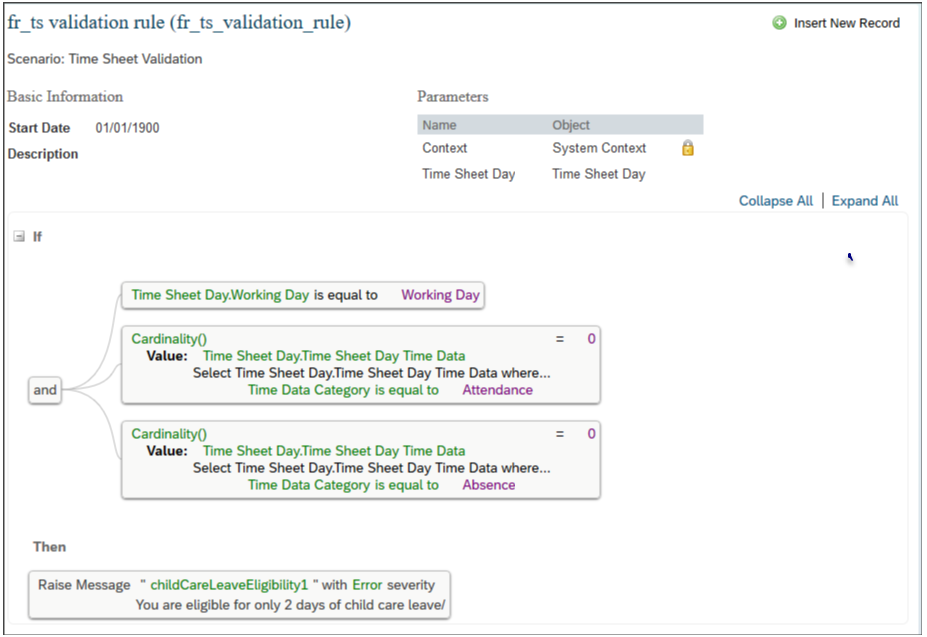Click 'Time Sheet Day.Working Day' field expression
Image resolution: width=927 pixels, height=637 pixels.
(x=220, y=295)
